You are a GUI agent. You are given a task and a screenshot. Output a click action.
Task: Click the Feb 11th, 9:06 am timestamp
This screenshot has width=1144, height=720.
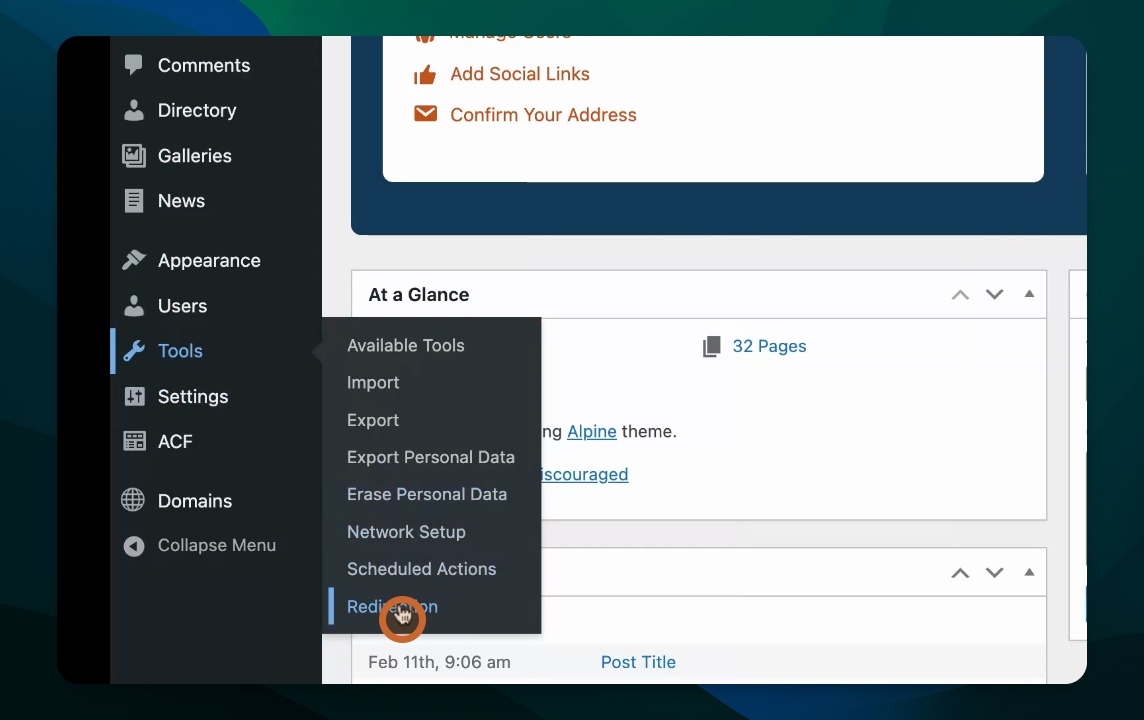[x=439, y=662]
